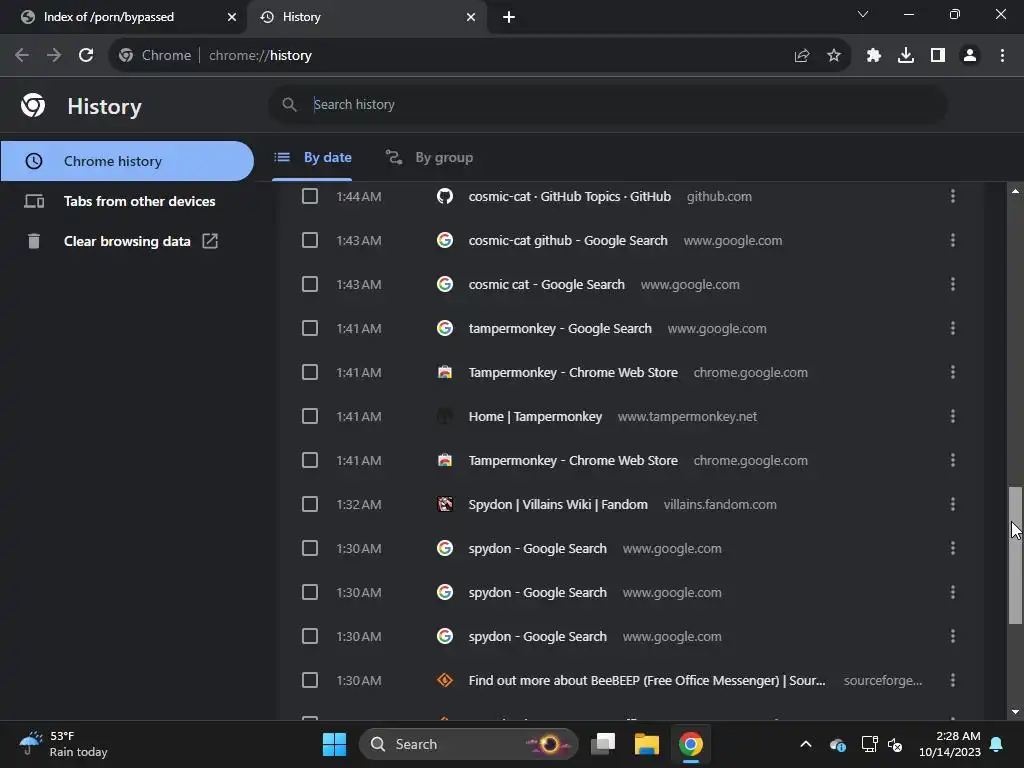Click the address bar URL chrome://history

tap(260, 56)
